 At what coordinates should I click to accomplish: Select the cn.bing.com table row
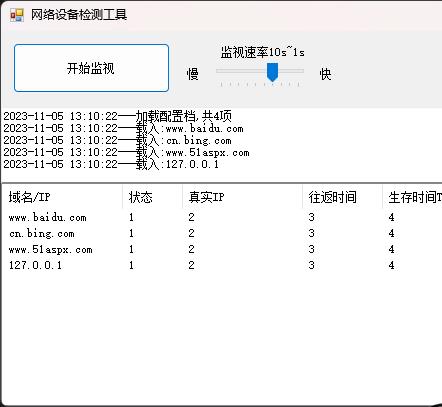pyautogui.click(x=222, y=233)
